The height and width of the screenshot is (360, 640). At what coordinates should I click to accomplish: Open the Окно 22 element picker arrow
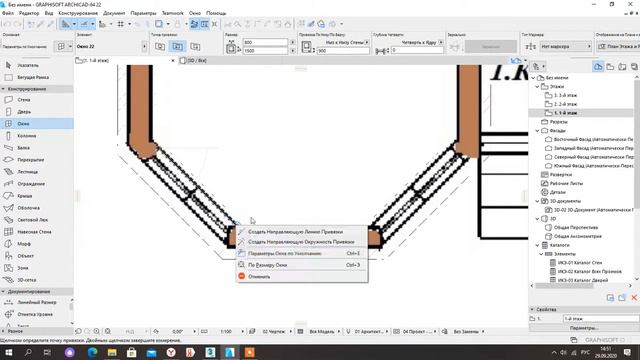(x=144, y=47)
